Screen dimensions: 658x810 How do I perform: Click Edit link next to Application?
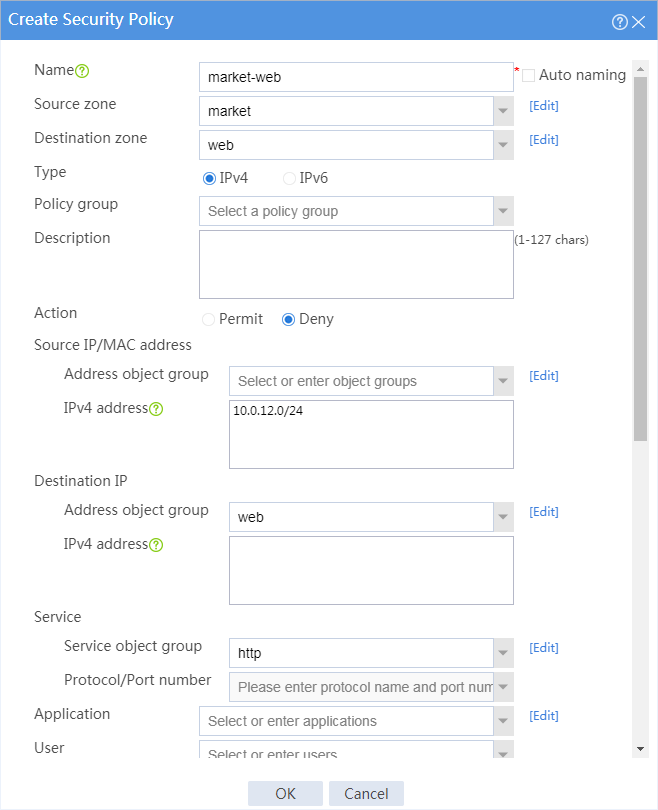pyautogui.click(x=544, y=716)
